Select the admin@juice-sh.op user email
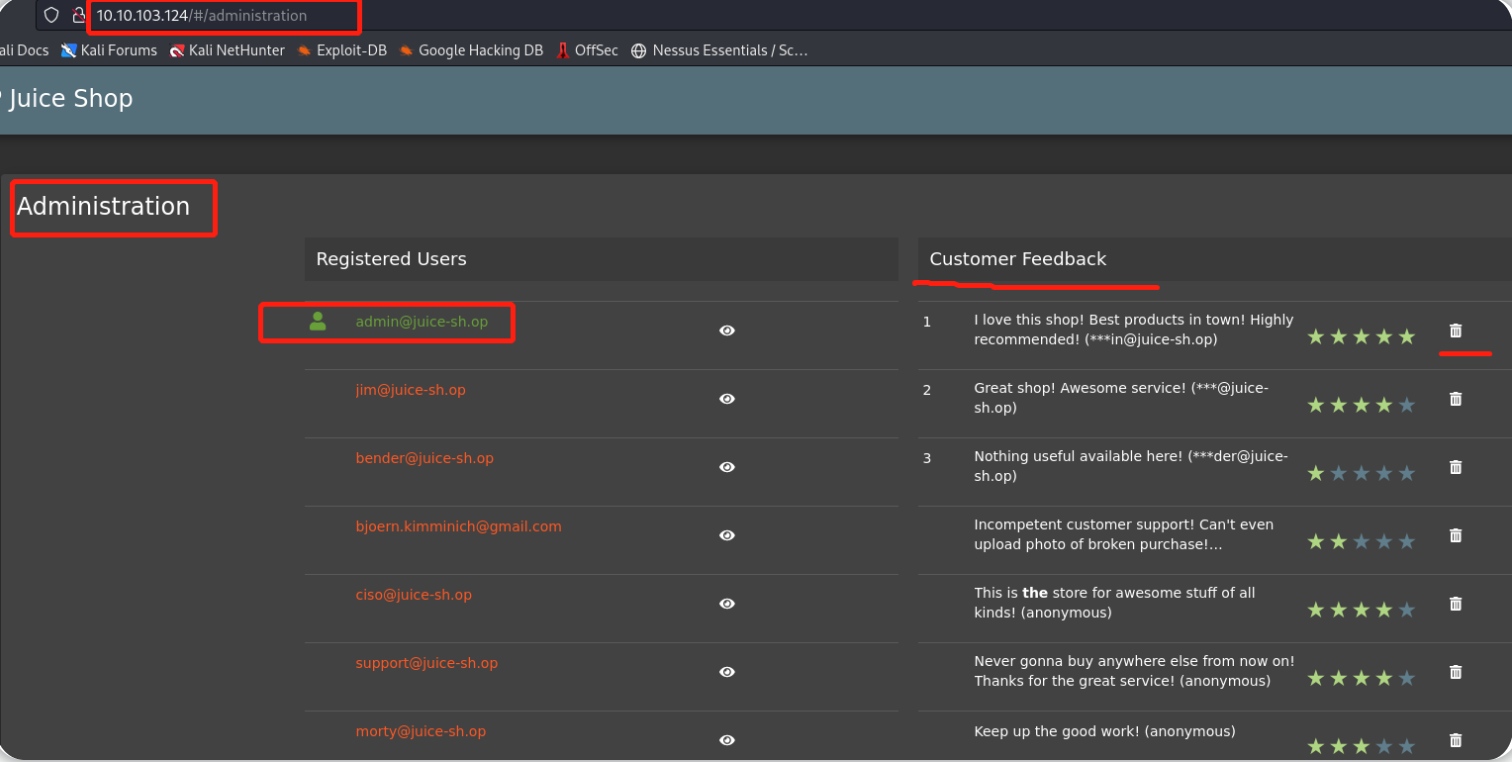 point(422,321)
